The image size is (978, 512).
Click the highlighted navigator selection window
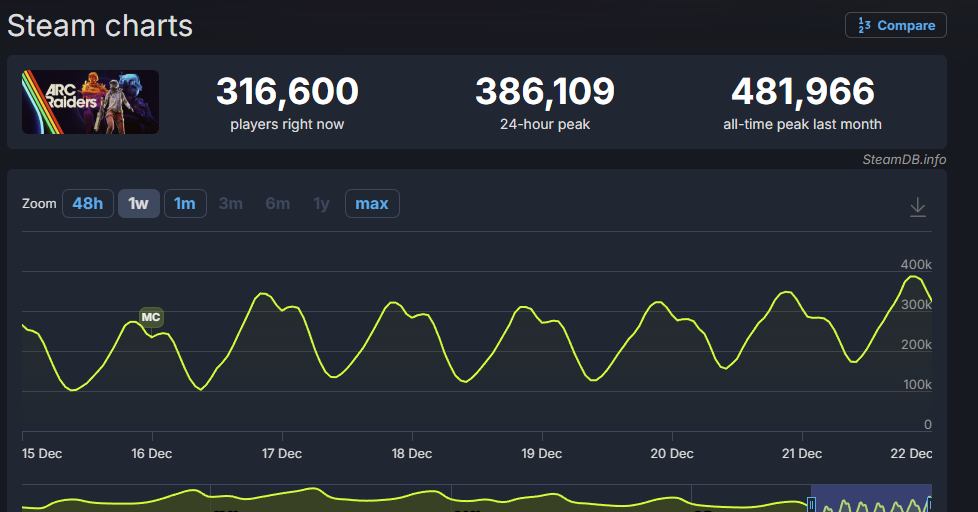point(871,498)
